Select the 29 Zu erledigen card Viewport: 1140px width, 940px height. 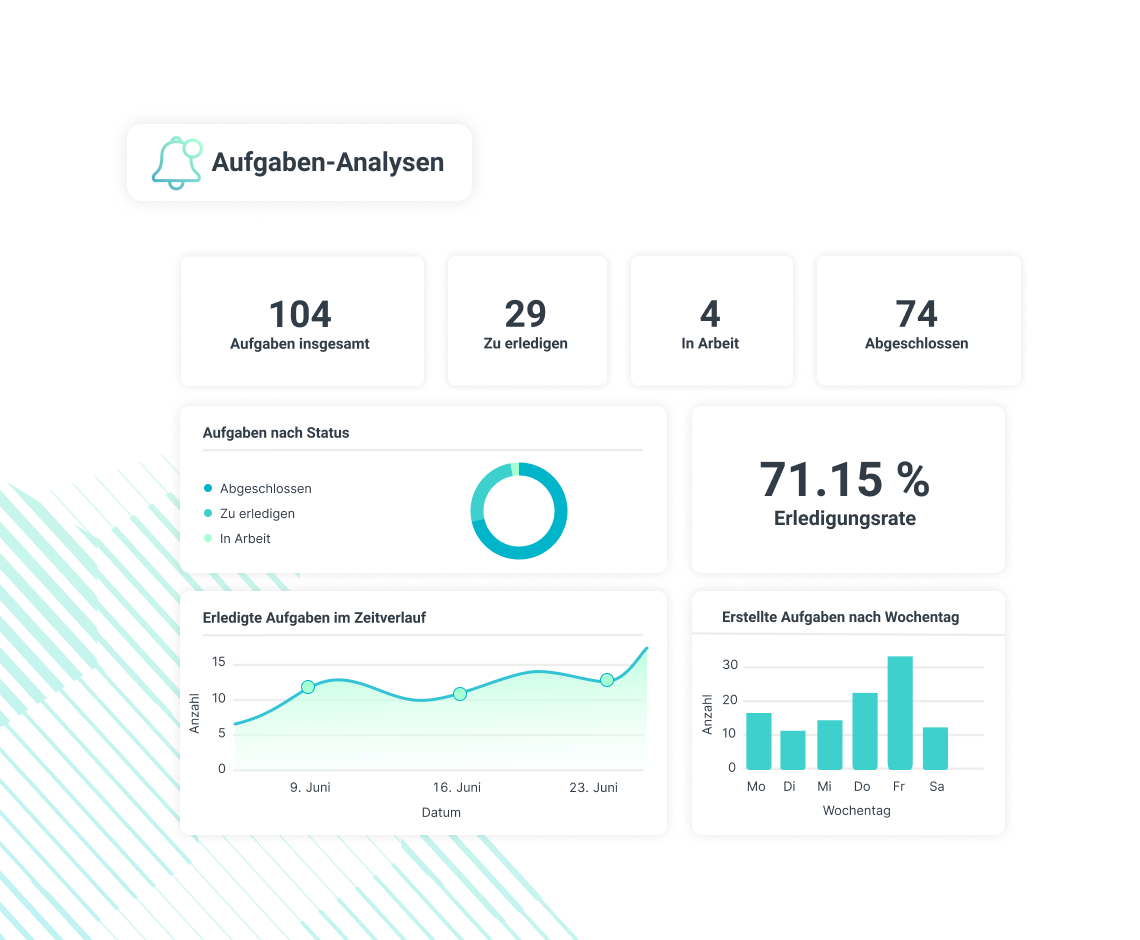(x=526, y=322)
